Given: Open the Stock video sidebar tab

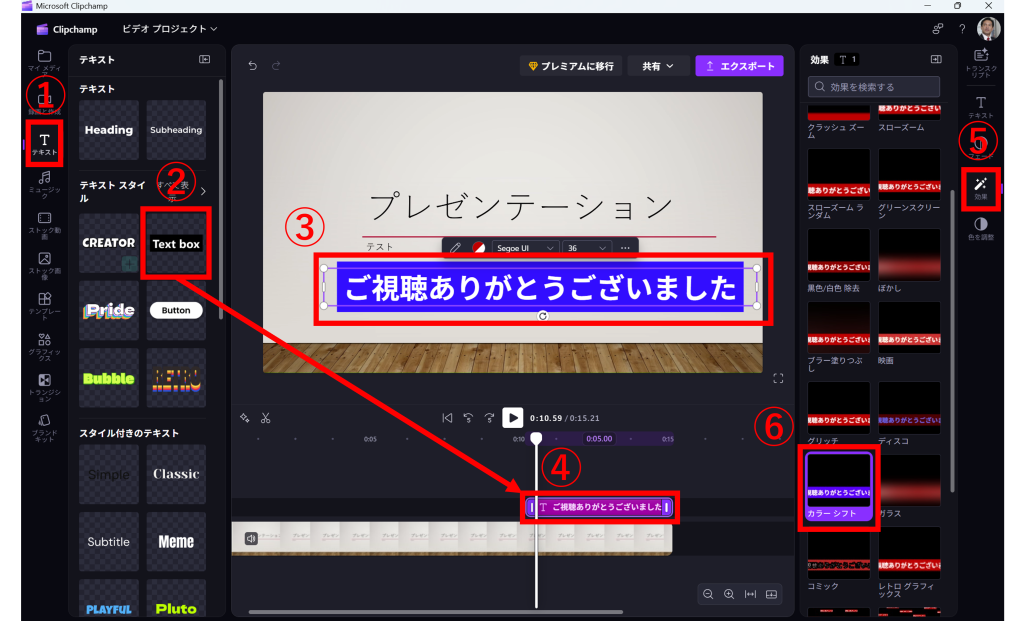Looking at the screenshot, I should (44, 225).
